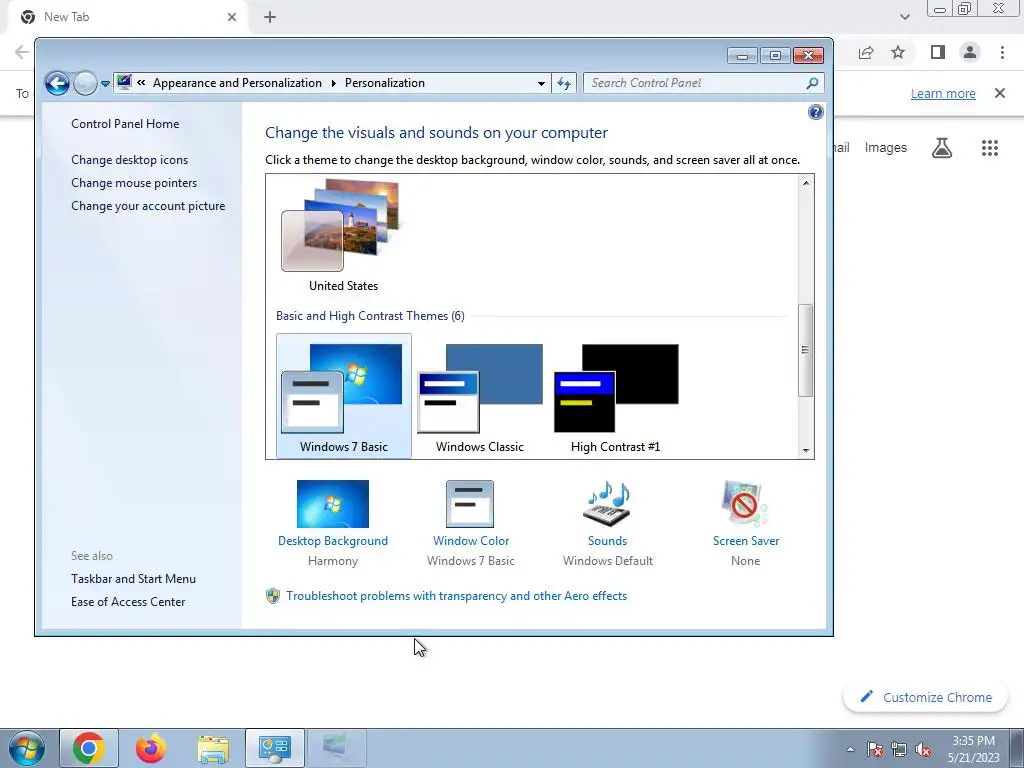Open a new tab in Chrome

[270, 17]
